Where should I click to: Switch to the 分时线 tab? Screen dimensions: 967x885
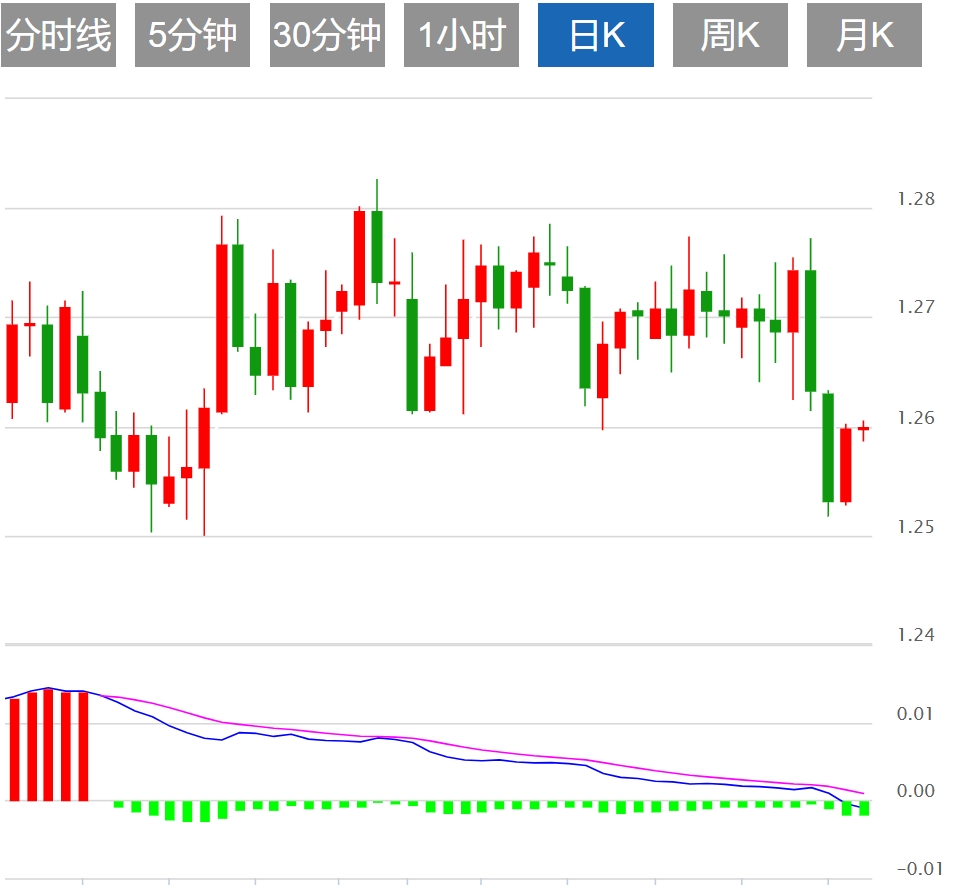(x=58, y=35)
